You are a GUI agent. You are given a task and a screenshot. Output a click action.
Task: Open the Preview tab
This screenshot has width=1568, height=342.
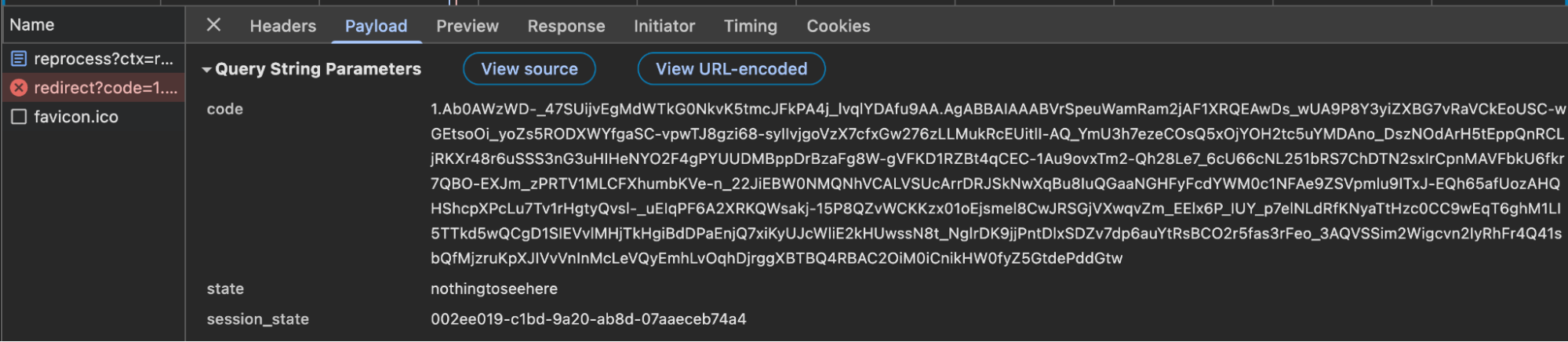pyautogui.click(x=467, y=26)
